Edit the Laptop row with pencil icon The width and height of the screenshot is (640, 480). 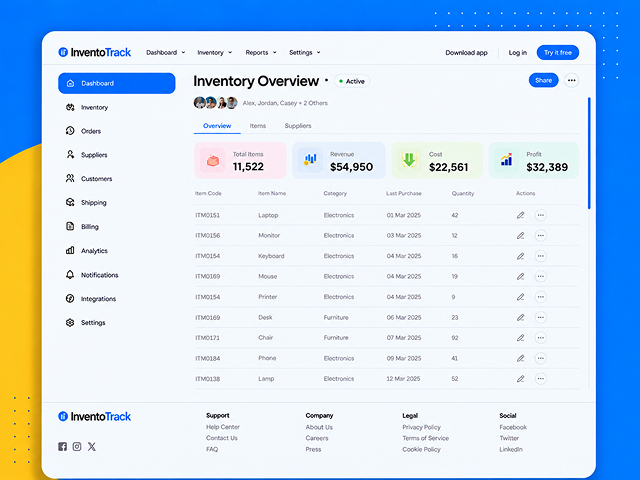pos(520,215)
